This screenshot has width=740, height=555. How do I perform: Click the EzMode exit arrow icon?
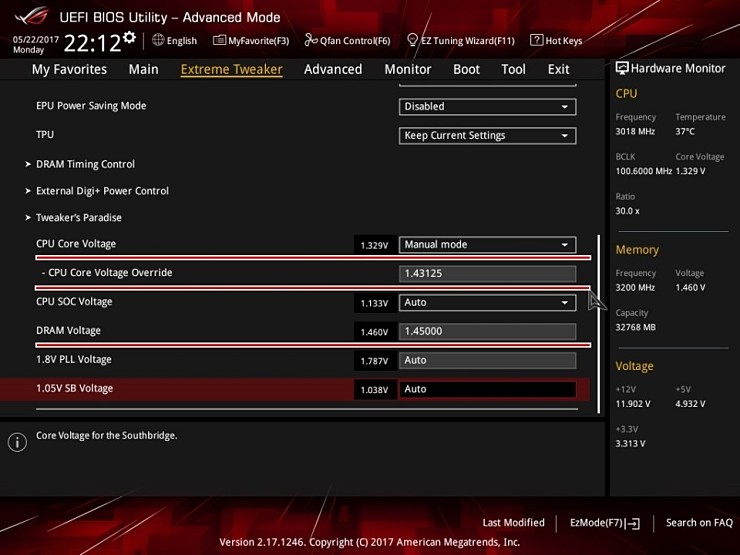(x=633, y=523)
